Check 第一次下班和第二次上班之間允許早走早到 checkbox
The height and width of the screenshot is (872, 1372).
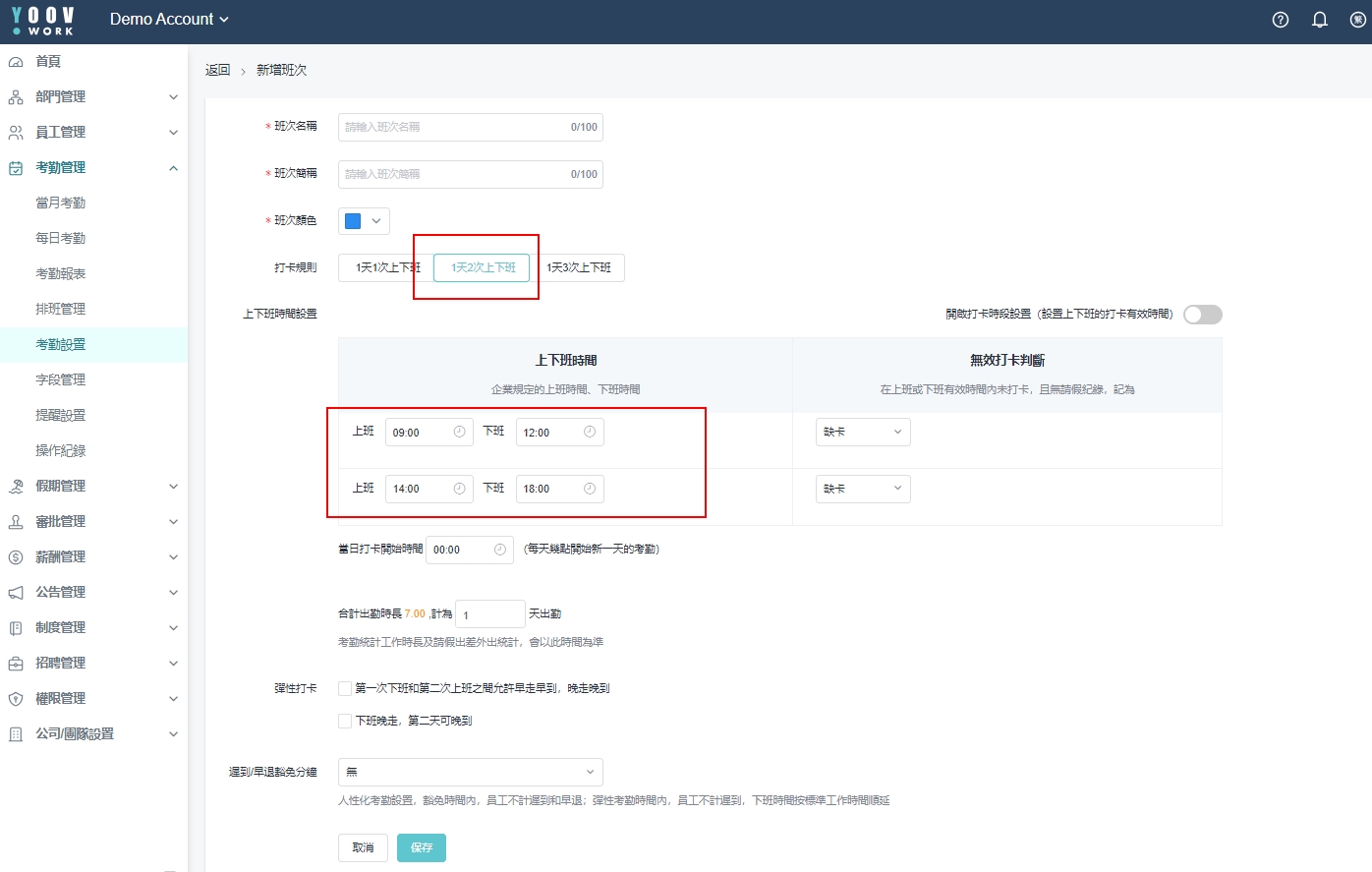click(x=345, y=689)
